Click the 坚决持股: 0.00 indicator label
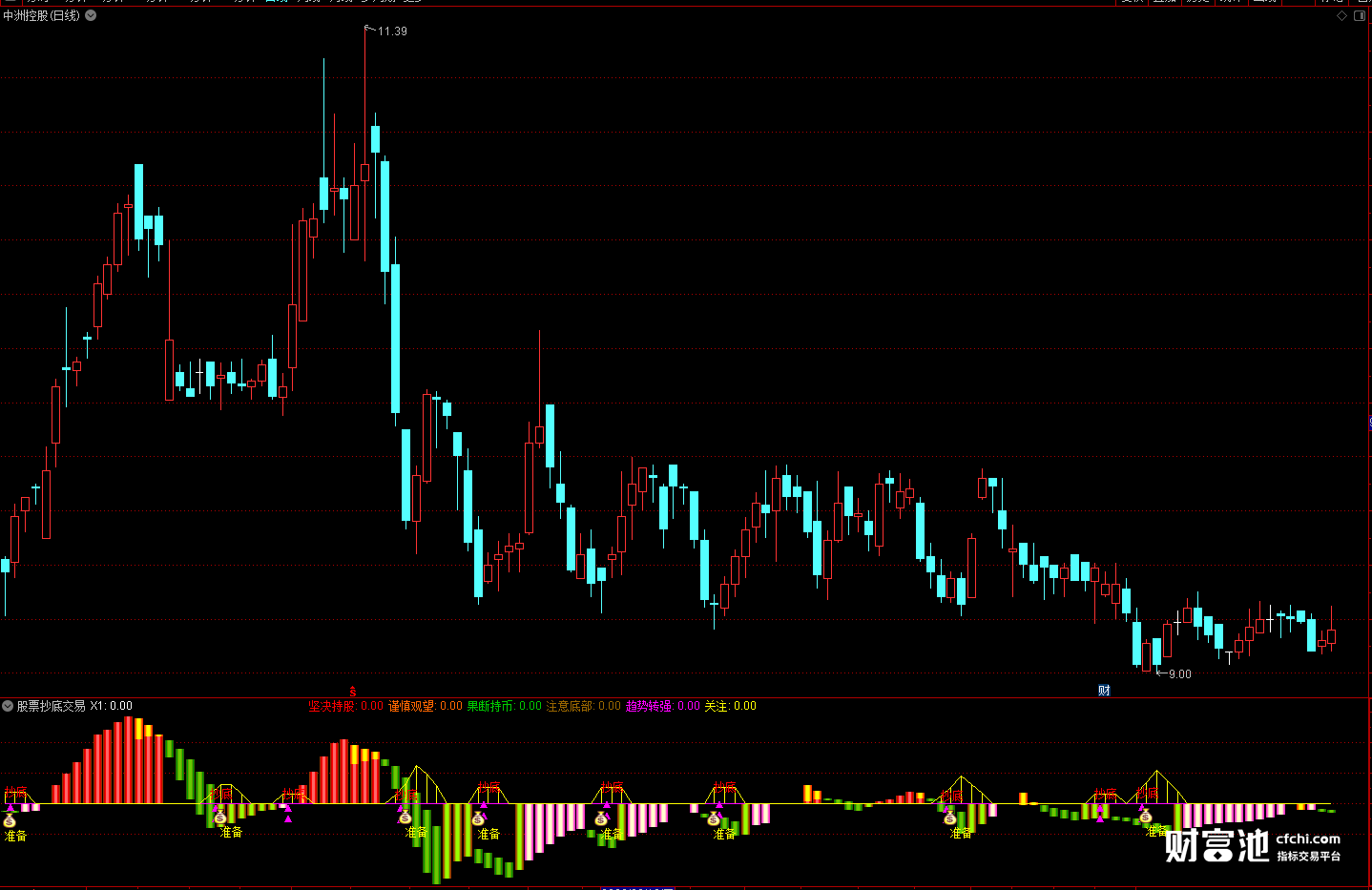 [345, 706]
